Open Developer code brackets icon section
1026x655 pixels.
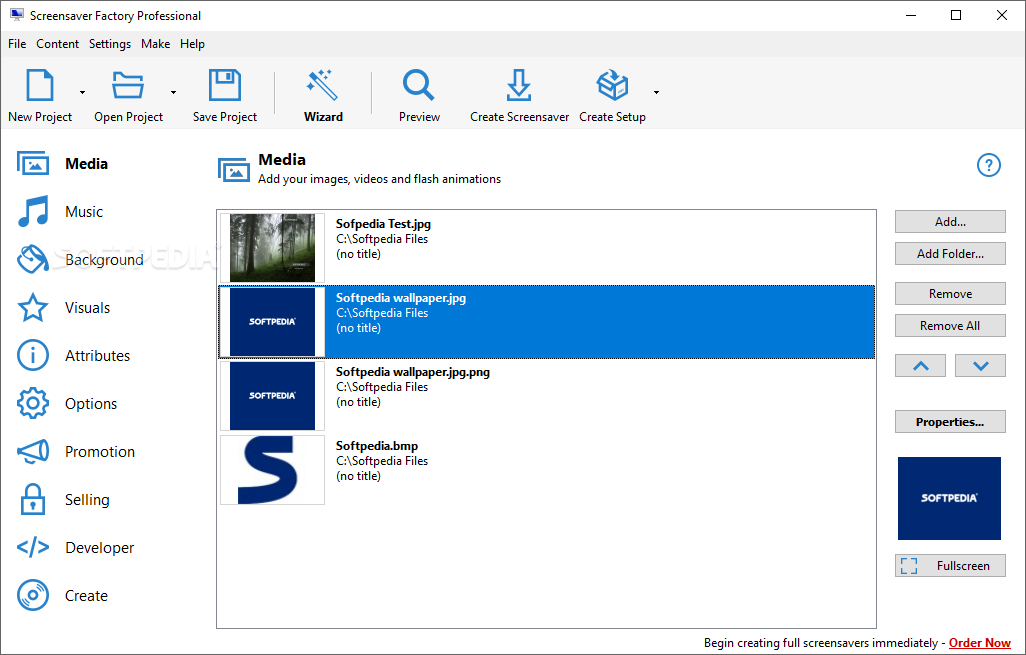point(33,547)
